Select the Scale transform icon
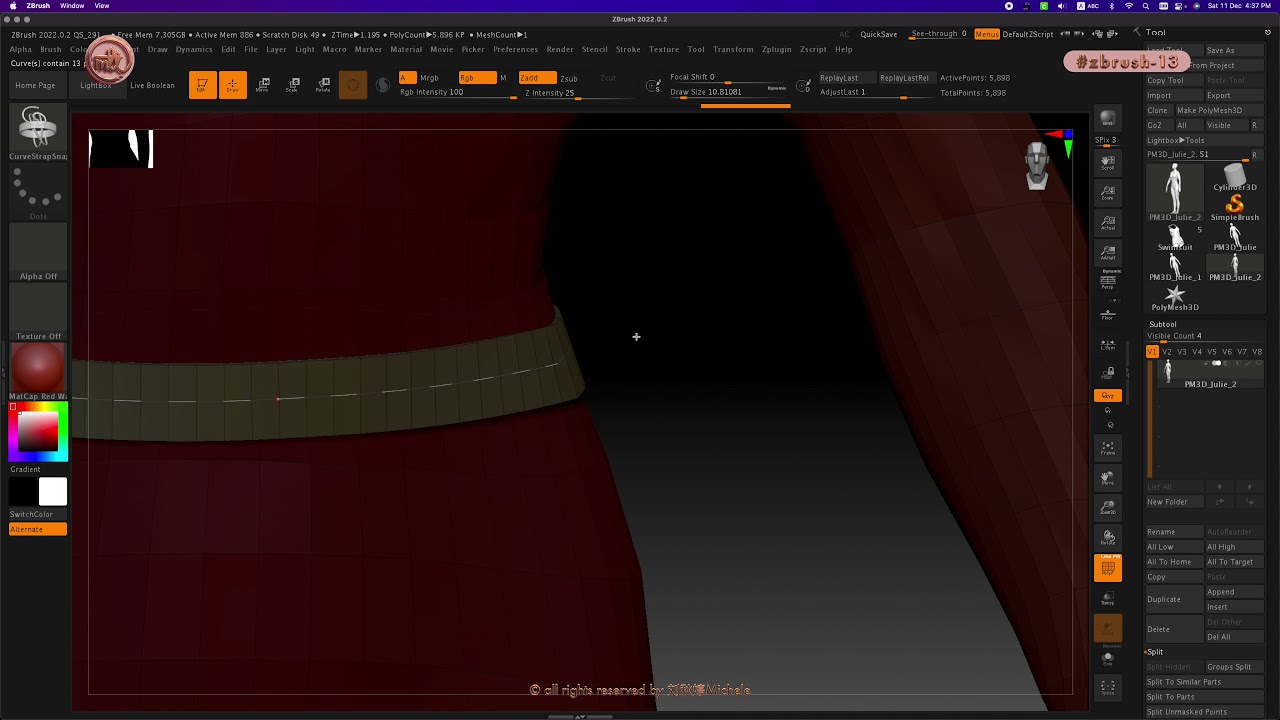The image size is (1280, 720). [x=292, y=85]
